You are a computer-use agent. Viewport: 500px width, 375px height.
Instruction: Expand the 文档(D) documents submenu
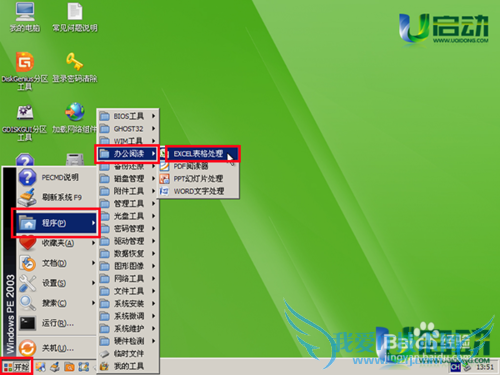pyautogui.click(x=57, y=263)
